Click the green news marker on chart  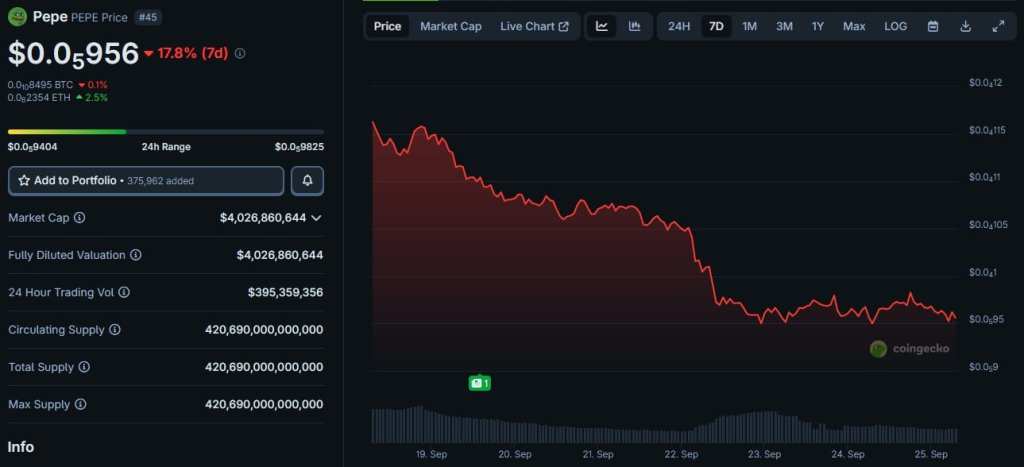click(x=479, y=383)
